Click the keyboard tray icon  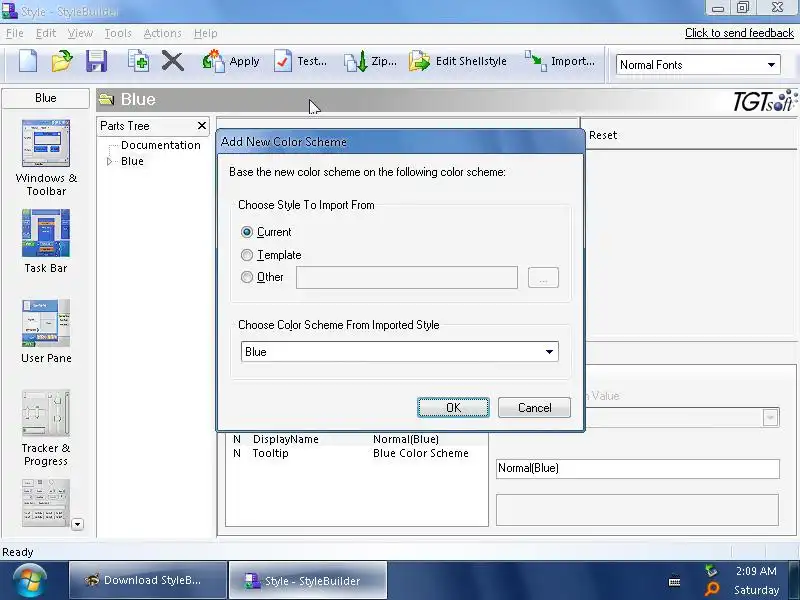click(x=674, y=581)
